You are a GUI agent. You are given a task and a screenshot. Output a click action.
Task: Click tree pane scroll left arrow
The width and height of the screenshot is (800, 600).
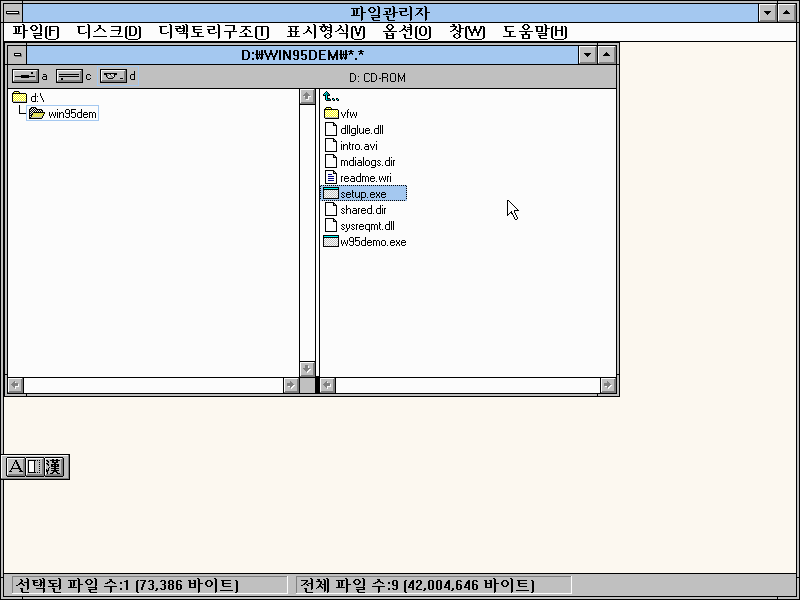(15, 385)
